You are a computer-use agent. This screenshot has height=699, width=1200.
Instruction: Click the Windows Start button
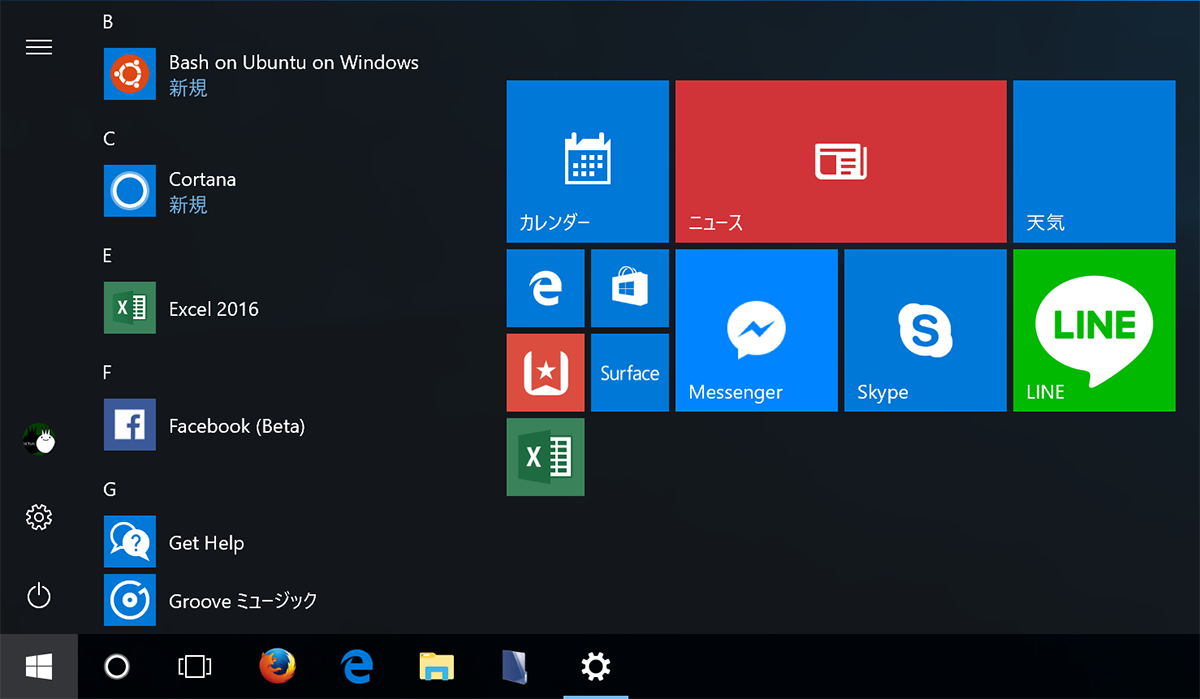click(x=39, y=666)
